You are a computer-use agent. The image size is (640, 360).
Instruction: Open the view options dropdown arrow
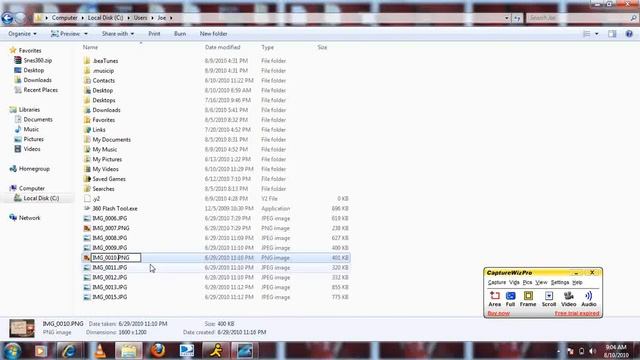click(x=597, y=34)
